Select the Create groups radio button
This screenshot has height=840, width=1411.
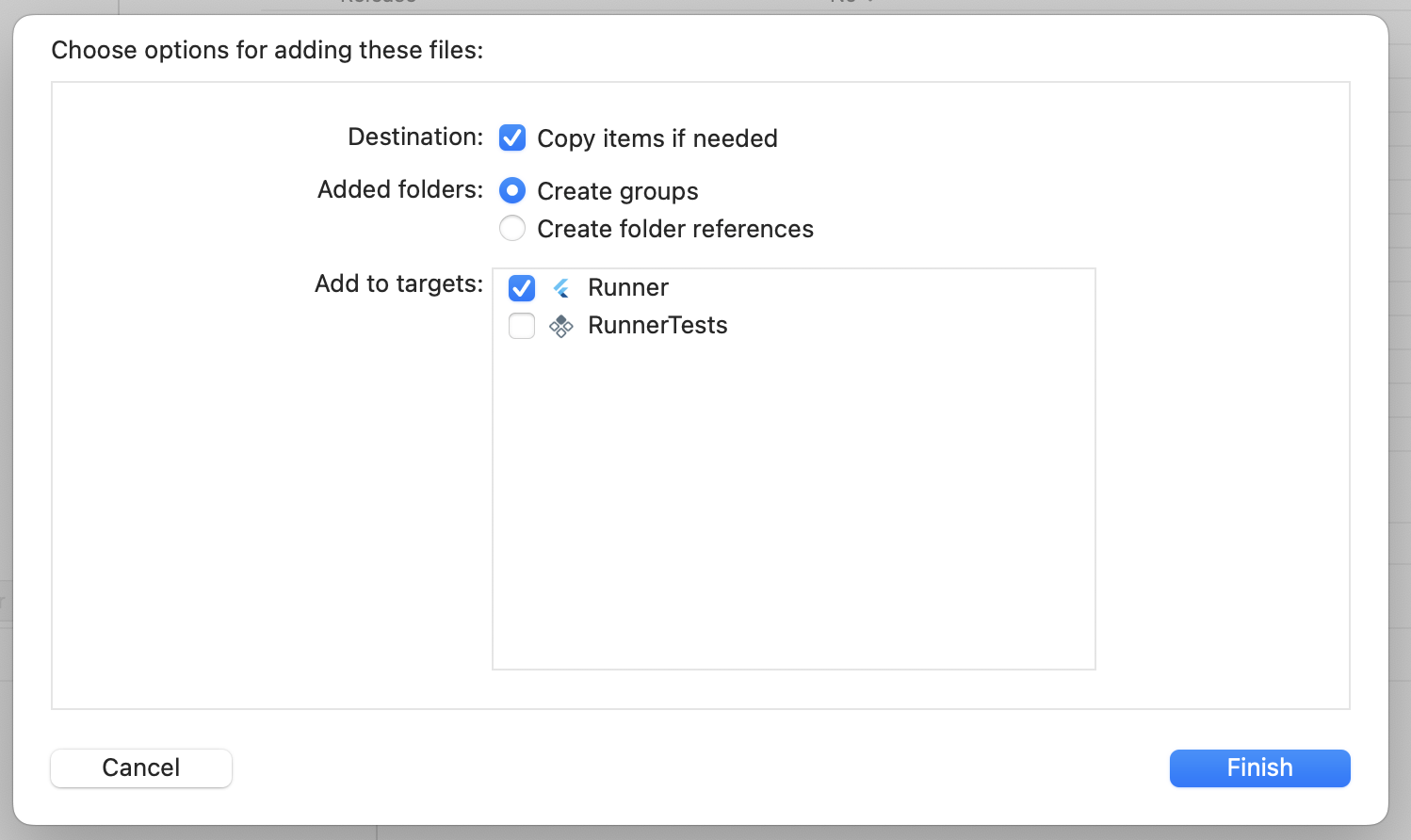[512, 191]
